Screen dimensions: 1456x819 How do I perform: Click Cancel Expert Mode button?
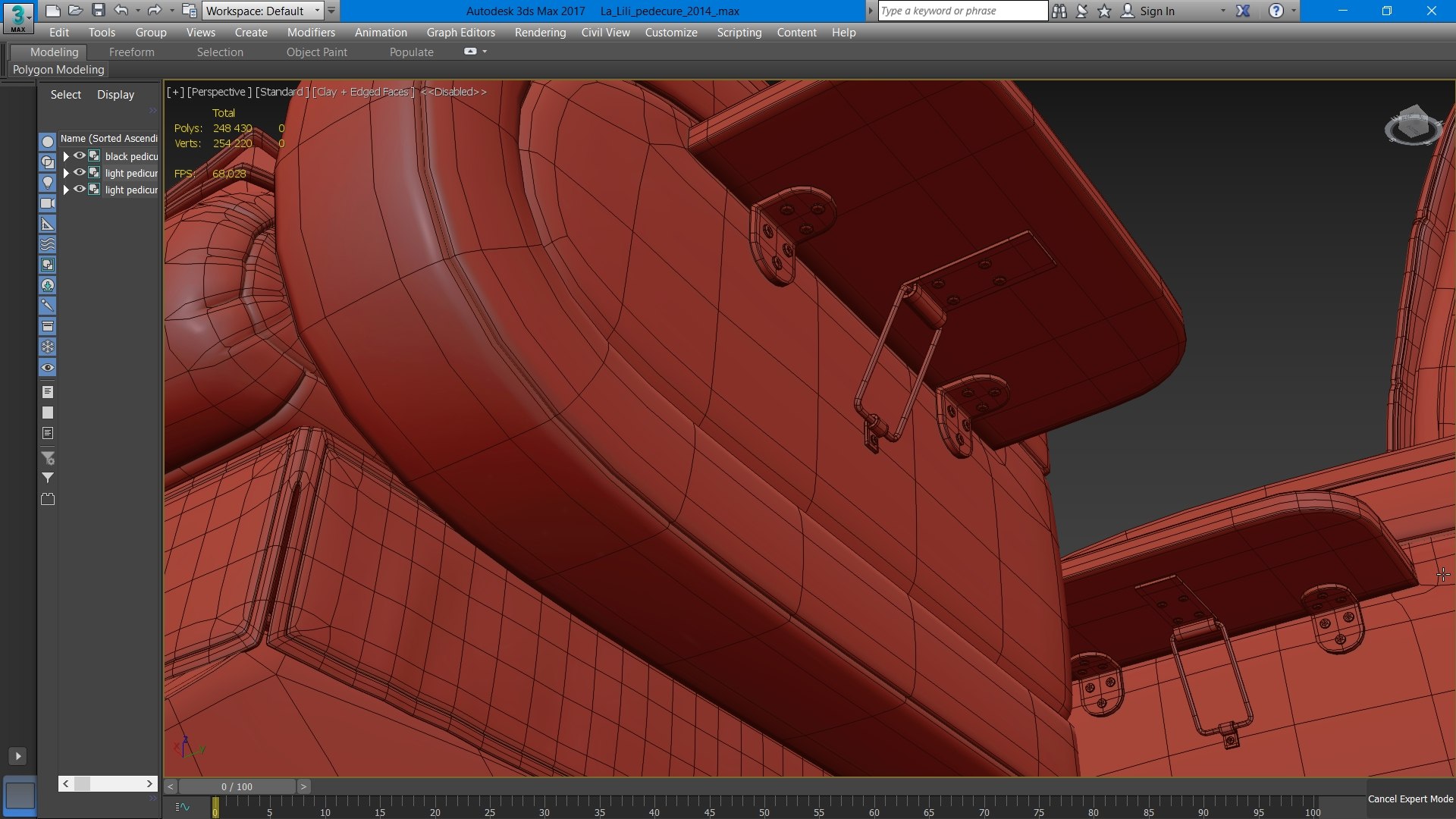pyautogui.click(x=1410, y=799)
